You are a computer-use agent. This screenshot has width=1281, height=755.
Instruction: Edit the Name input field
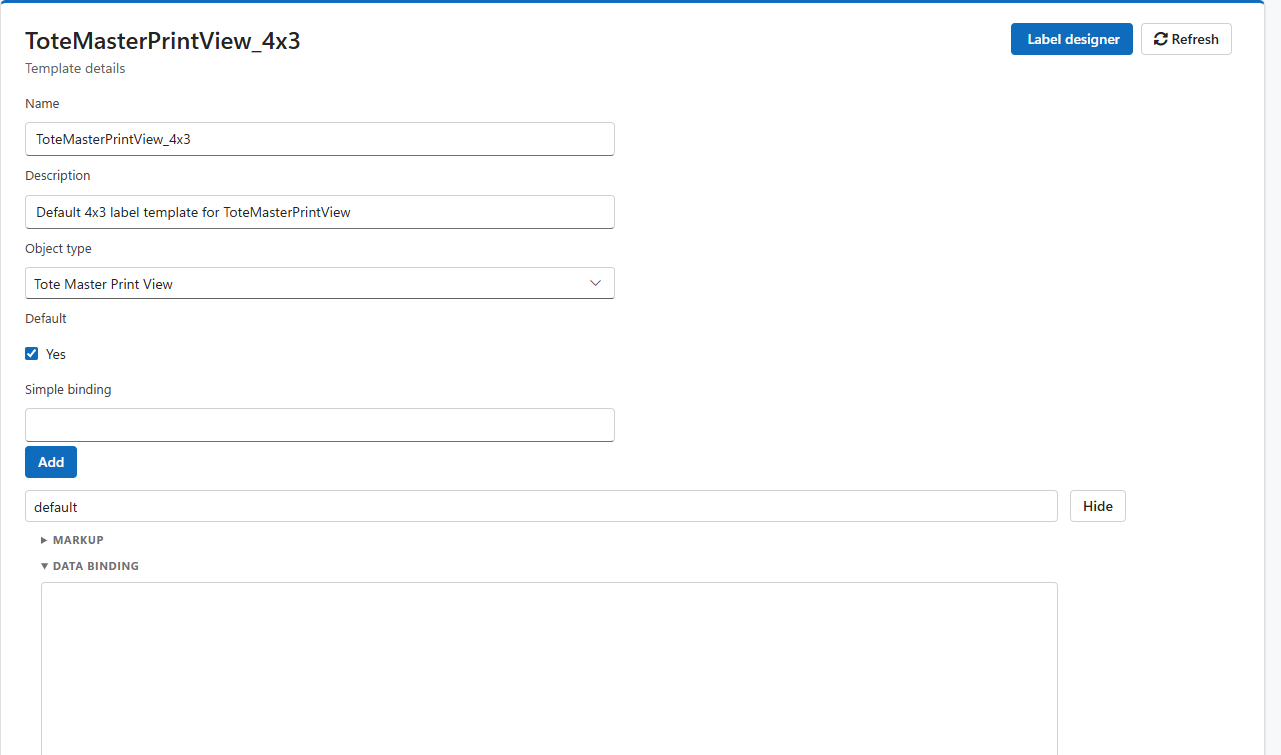(320, 139)
